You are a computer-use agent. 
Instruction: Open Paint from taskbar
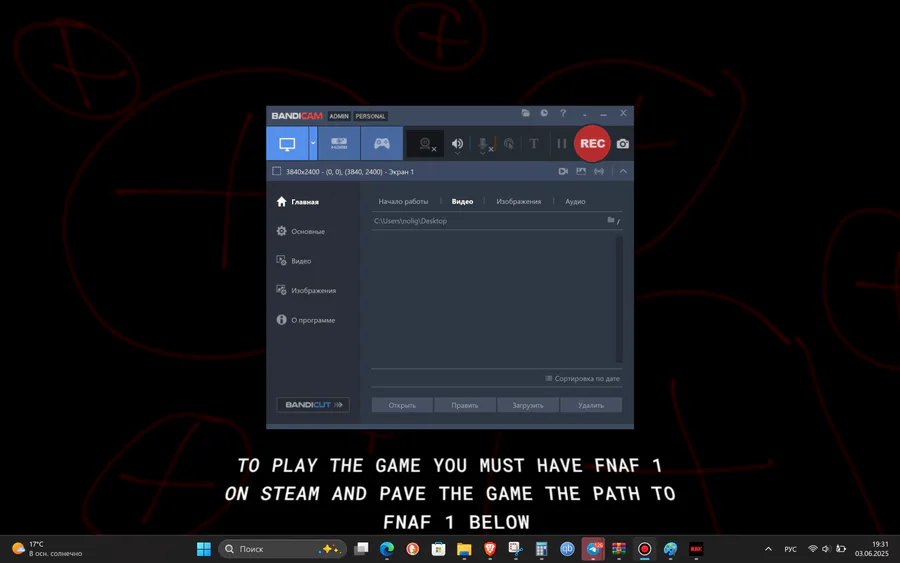(x=670, y=549)
